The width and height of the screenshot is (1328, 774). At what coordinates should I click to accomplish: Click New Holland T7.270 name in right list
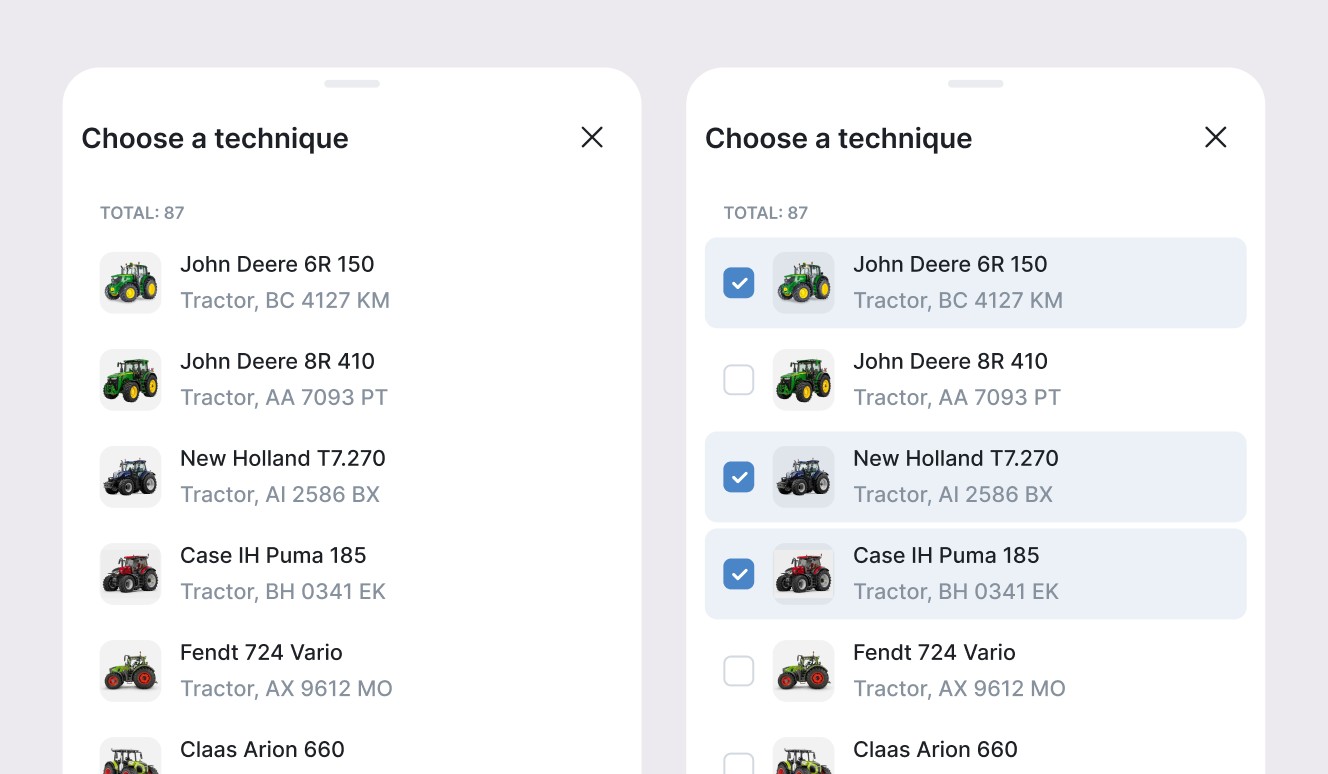point(956,459)
